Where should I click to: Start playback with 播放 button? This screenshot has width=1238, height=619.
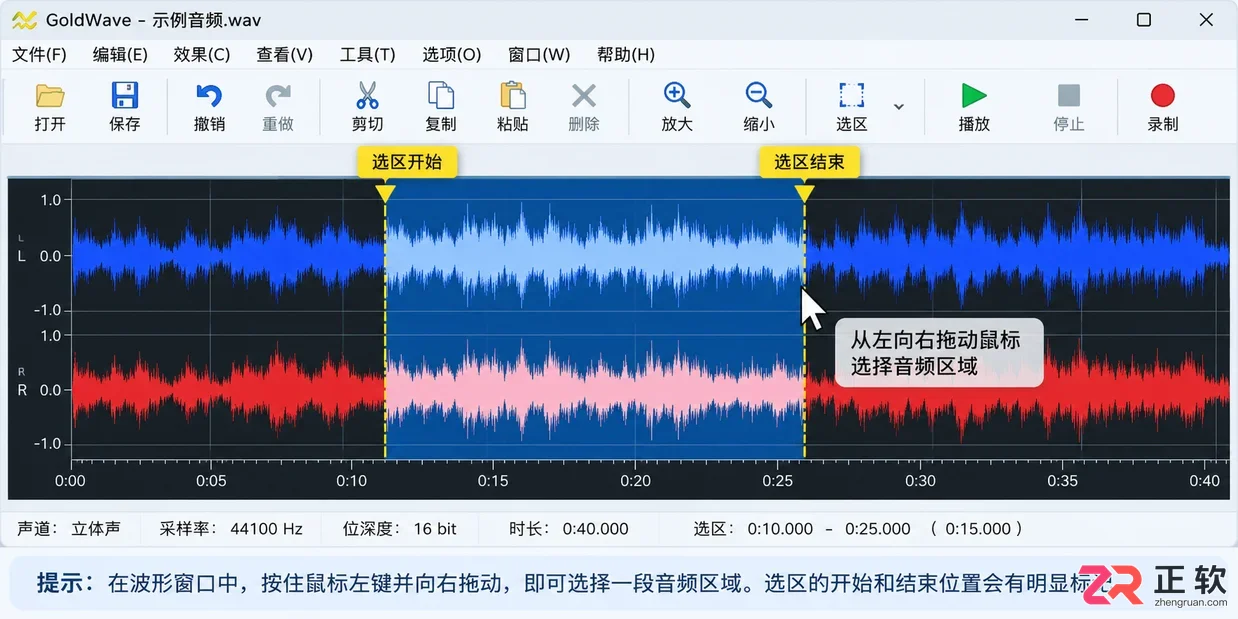[974, 96]
